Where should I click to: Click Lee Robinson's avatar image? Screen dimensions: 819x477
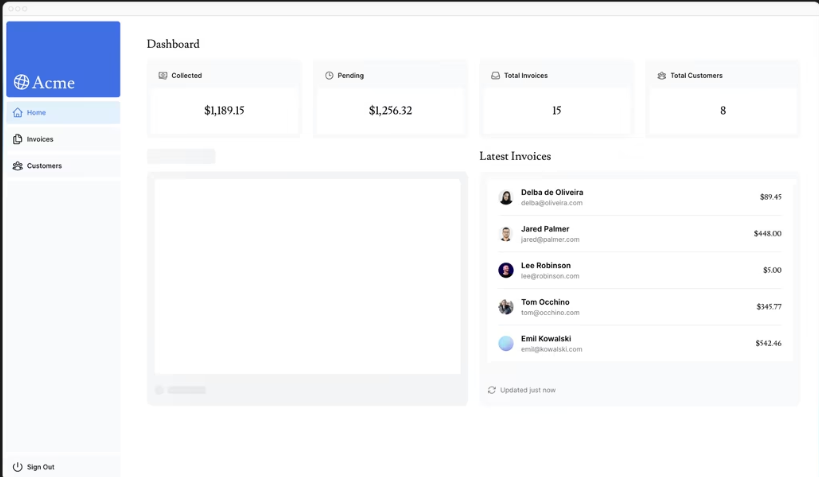coord(506,270)
